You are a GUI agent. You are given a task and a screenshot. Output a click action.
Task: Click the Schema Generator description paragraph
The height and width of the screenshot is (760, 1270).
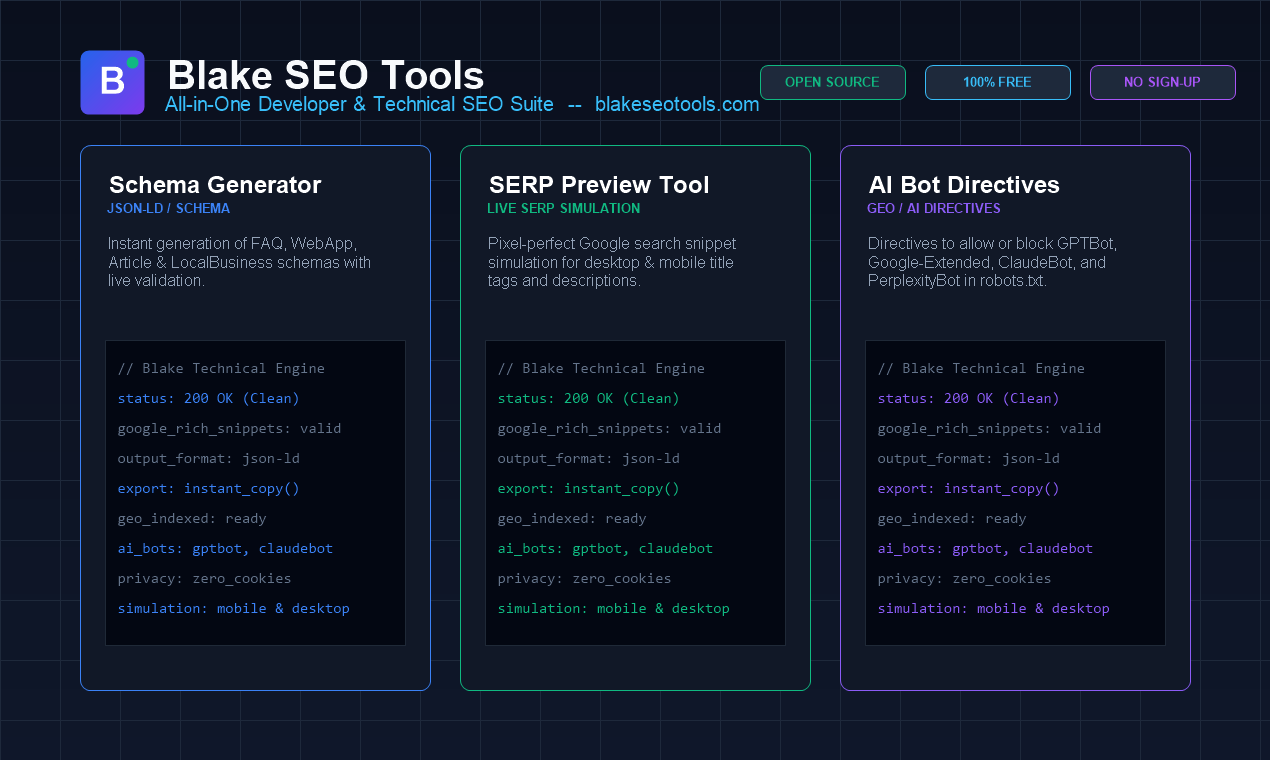pyautogui.click(x=239, y=262)
